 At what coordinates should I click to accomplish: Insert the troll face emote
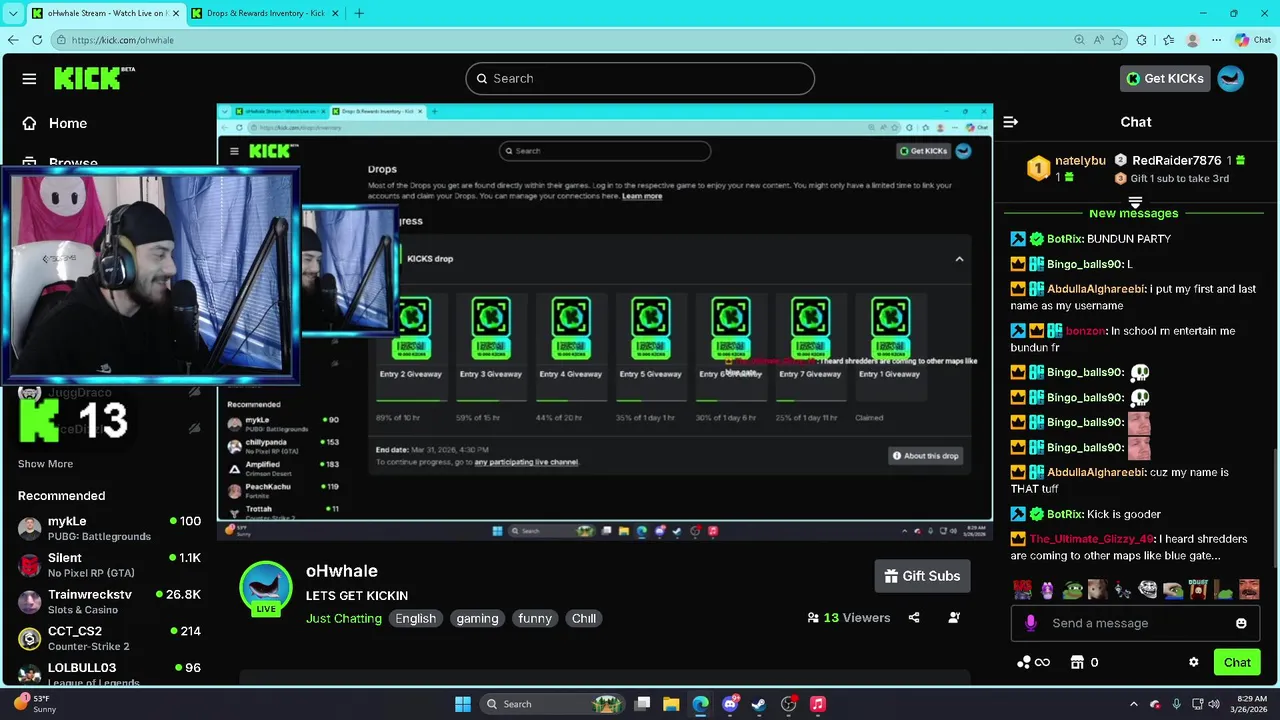pos(1148,590)
